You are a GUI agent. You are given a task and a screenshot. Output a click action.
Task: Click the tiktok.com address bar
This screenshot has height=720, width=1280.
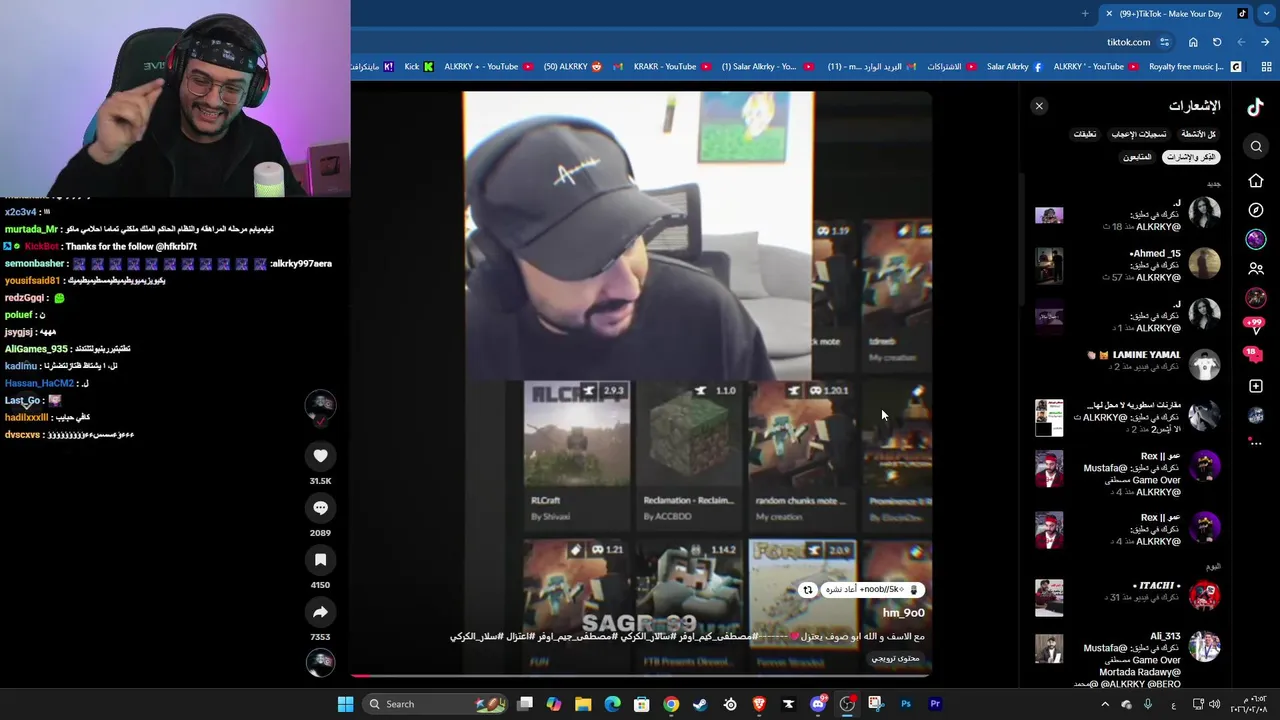(760, 42)
